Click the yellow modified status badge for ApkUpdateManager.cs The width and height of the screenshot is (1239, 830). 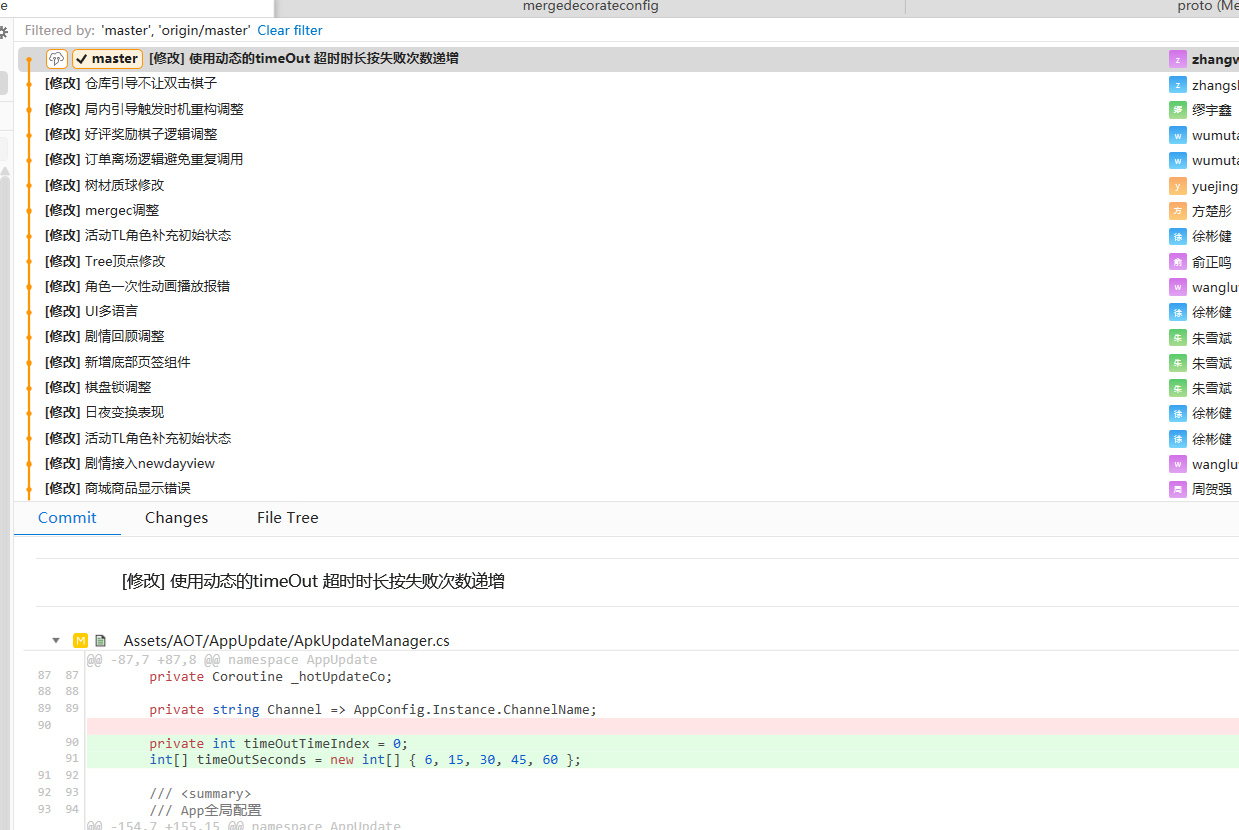(81, 640)
